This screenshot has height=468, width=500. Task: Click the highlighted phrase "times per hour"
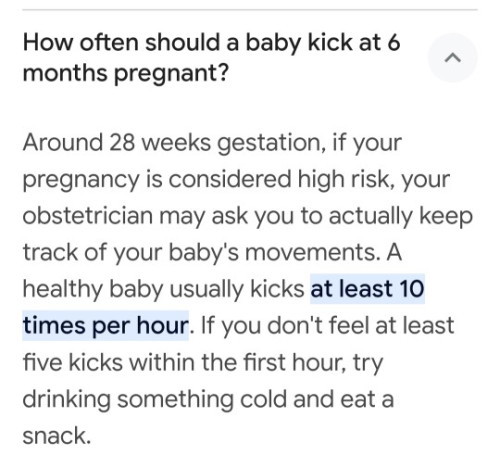pos(105,325)
